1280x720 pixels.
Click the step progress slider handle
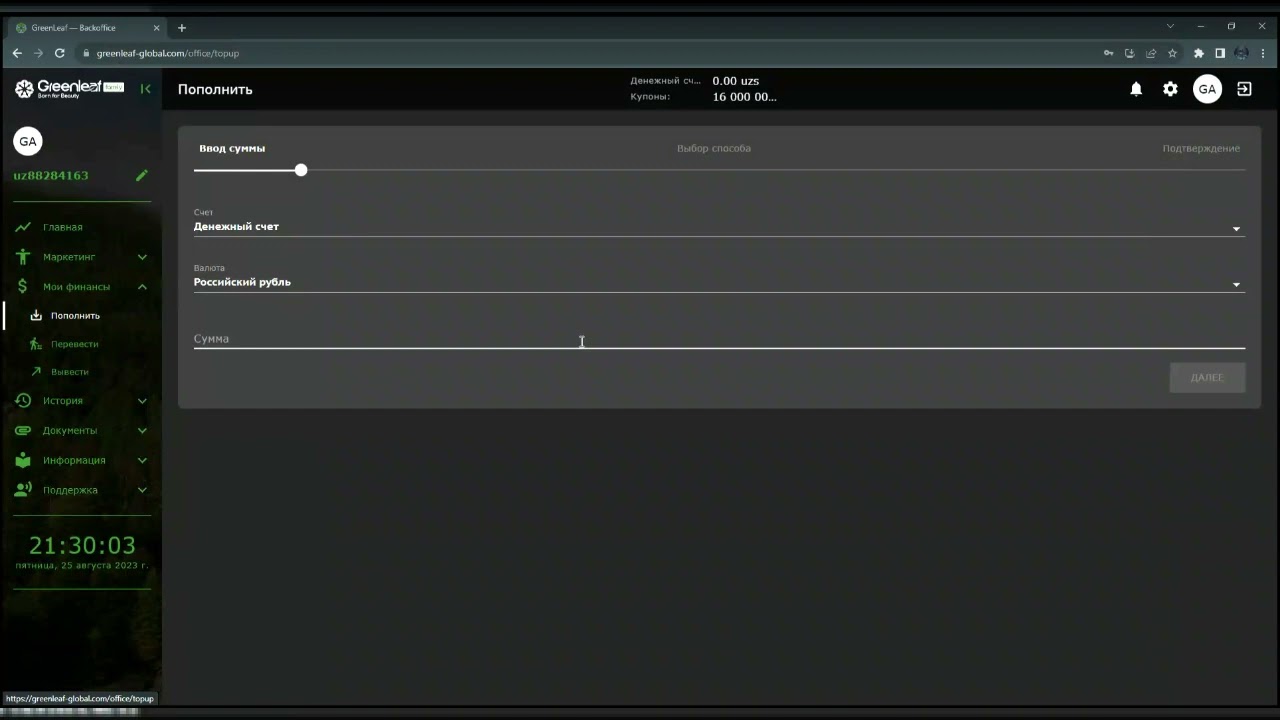pyautogui.click(x=301, y=170)
